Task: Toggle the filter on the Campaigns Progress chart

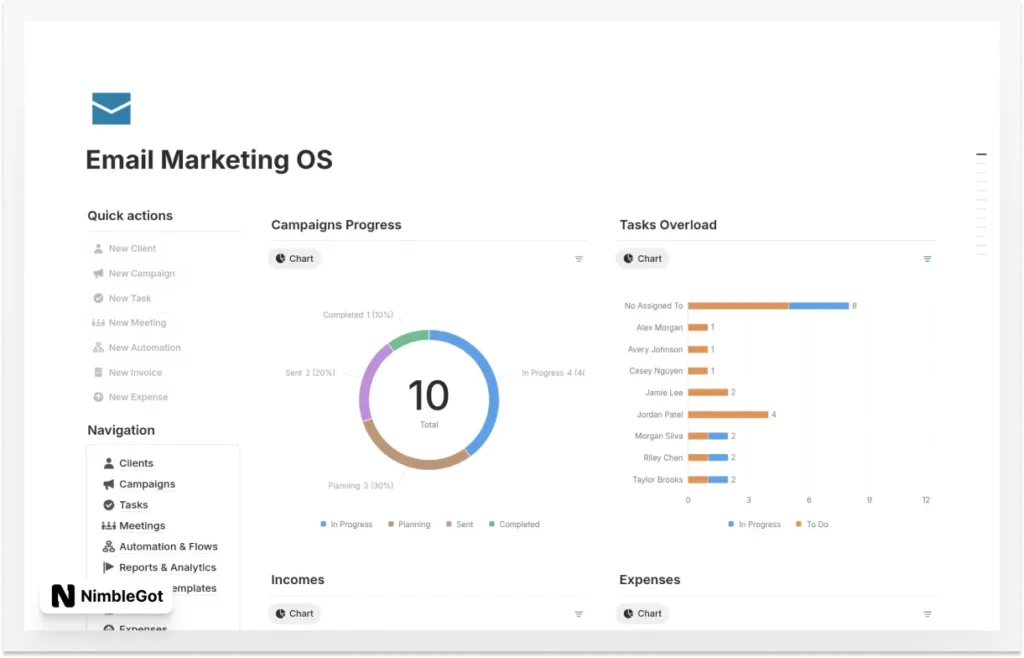Action: (578, 258)
